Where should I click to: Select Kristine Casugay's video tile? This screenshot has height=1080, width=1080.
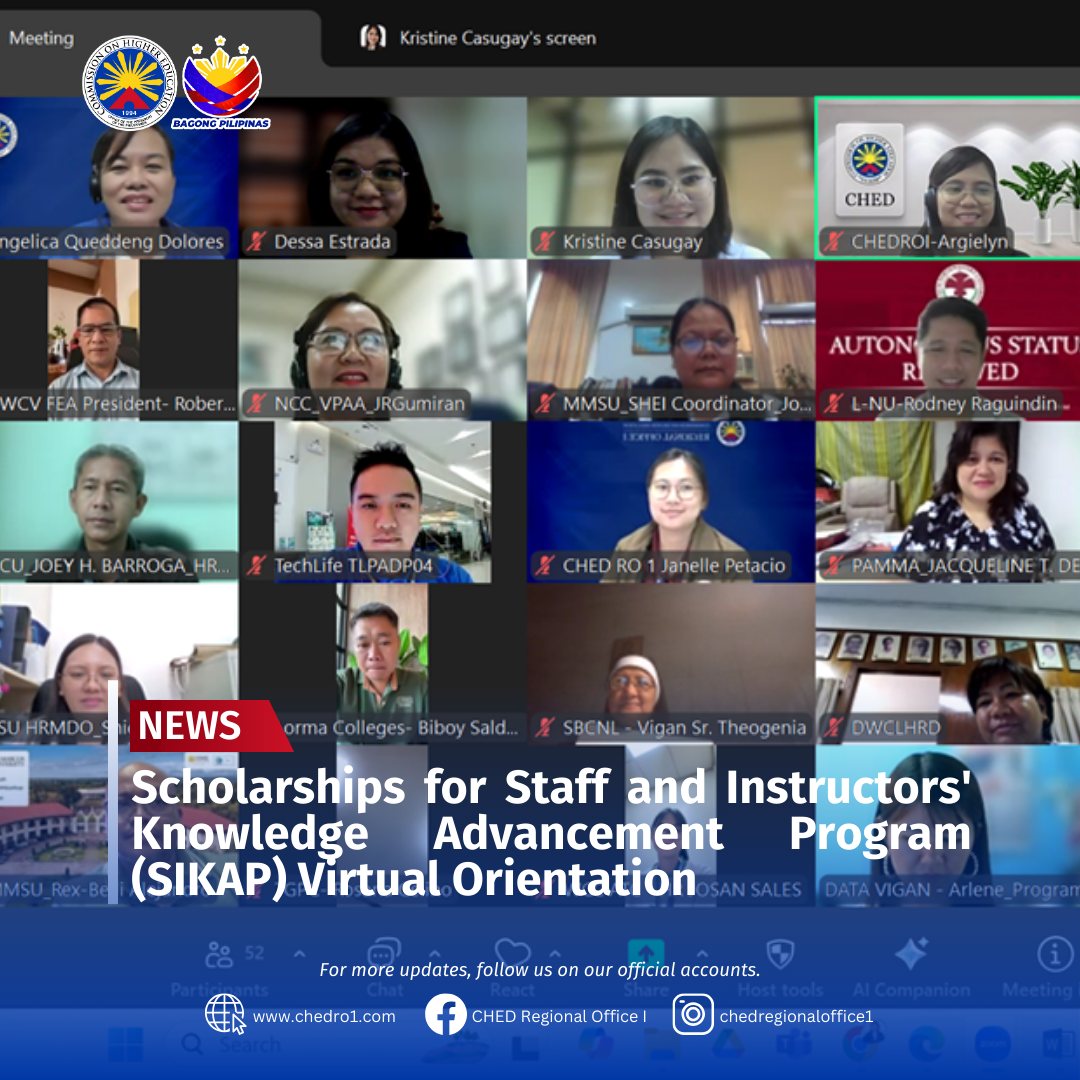tap(671, 178)
